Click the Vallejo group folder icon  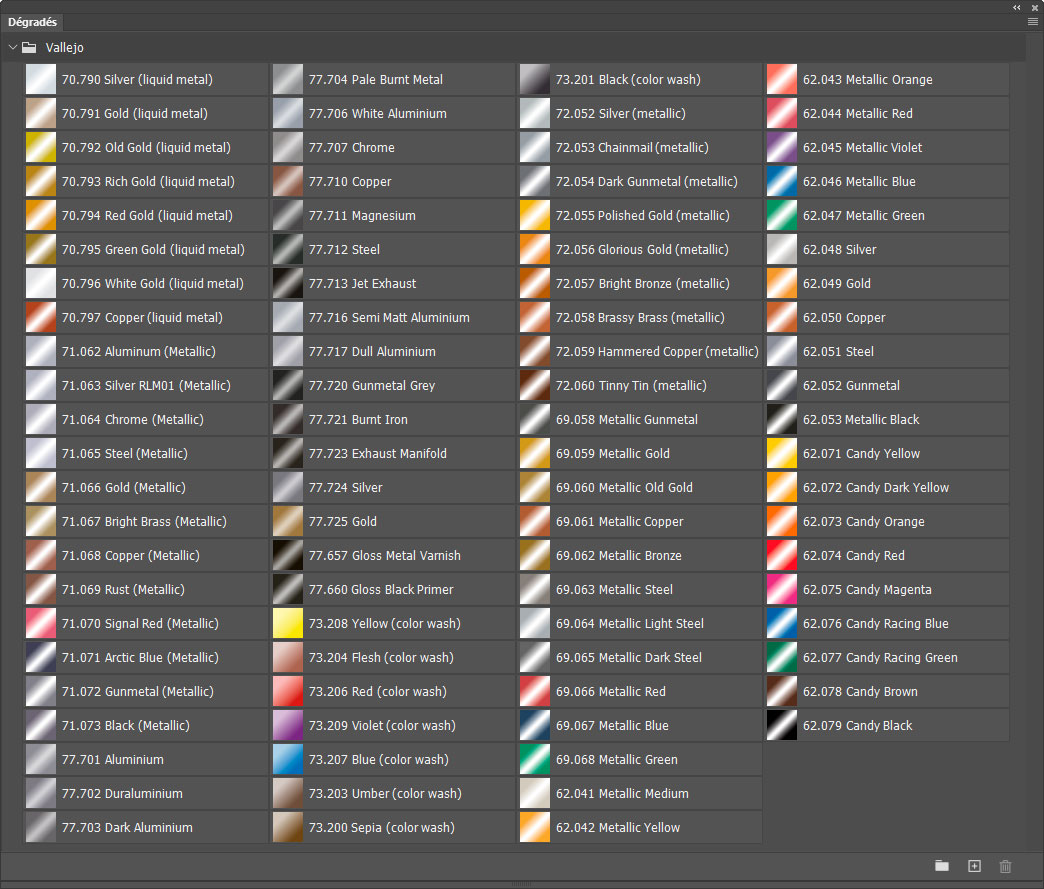point(30,47)
